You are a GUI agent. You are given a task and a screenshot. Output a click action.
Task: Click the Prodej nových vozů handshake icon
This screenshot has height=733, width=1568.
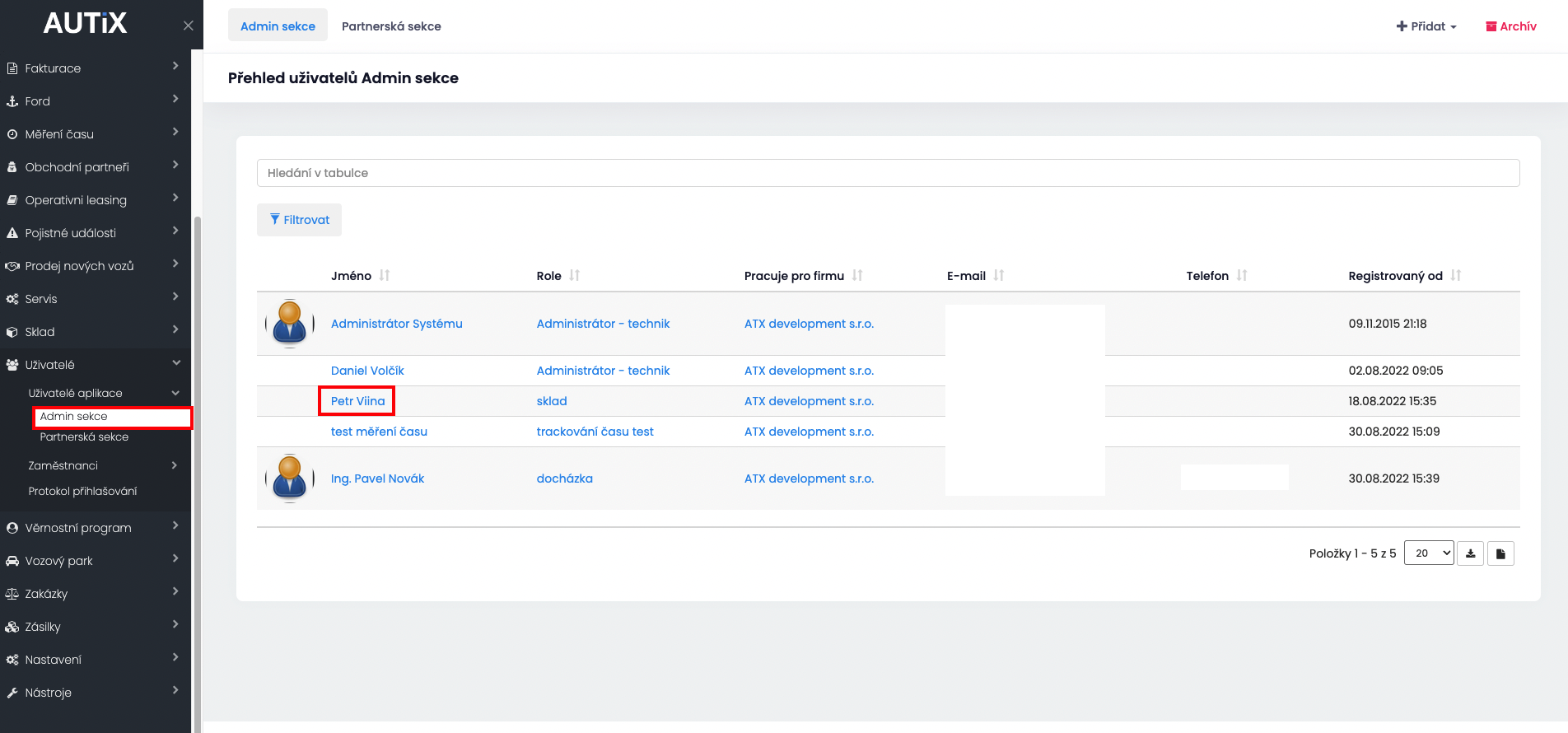tap(12, 266)
